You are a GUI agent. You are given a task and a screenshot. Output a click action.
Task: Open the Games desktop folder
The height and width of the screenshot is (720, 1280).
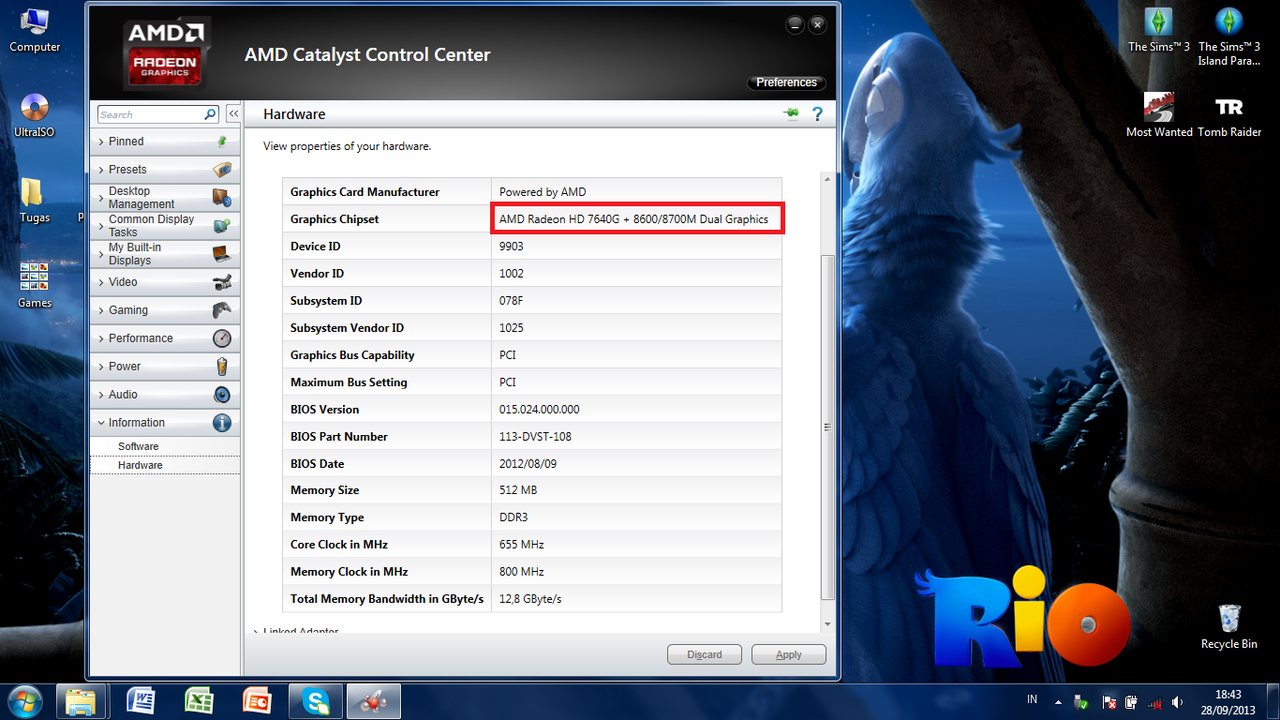pyautogui.click(x=34, y=285)
